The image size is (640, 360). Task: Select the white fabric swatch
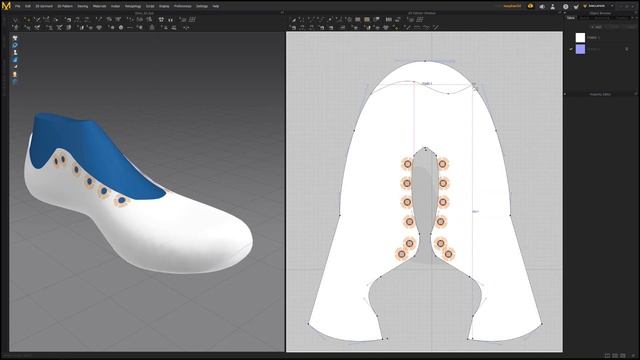click(580, 38)
